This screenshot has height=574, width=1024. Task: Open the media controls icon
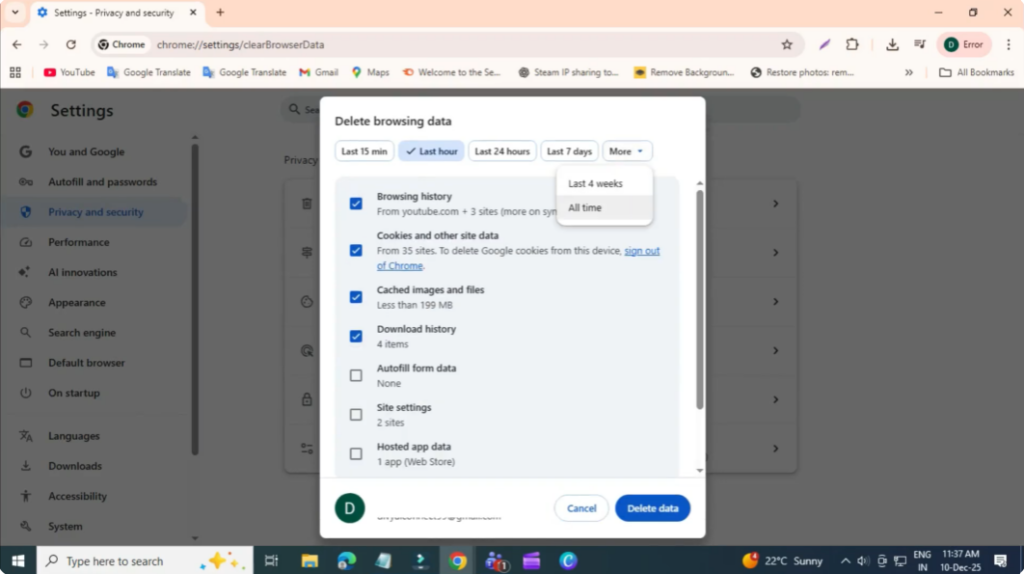tap(920, 44)
